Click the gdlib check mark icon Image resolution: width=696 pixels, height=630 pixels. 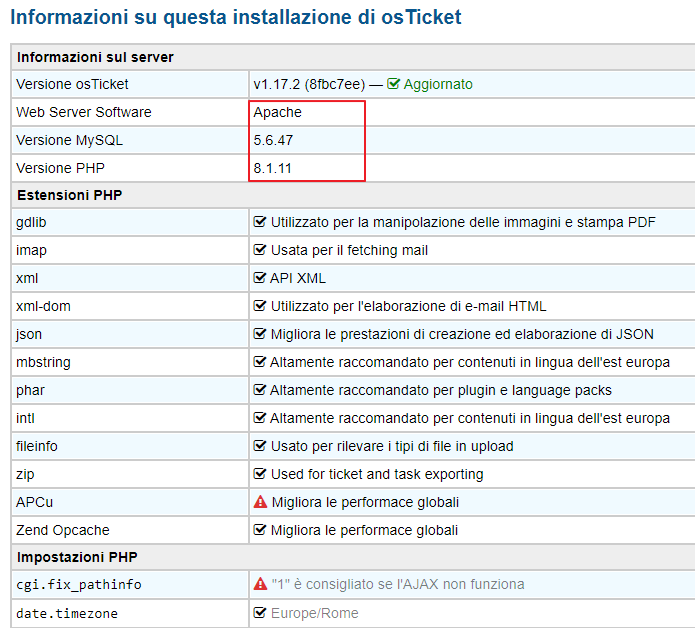click(x=260, y=222)
